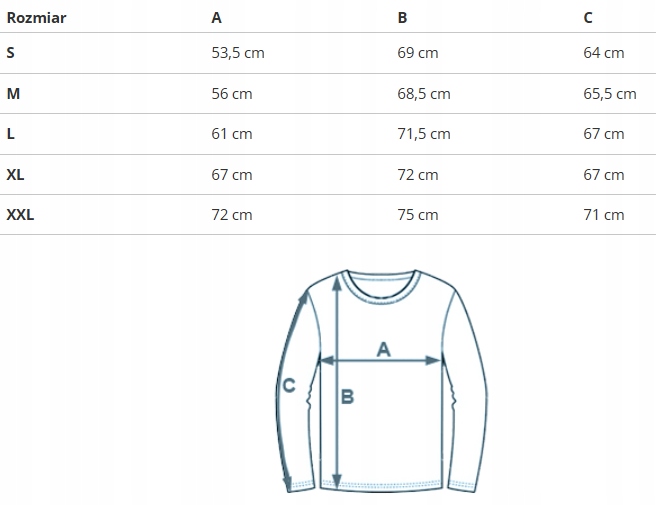Click column header C
The width and height of the screenshot is (656, 505).
click(x=588, y=17)
